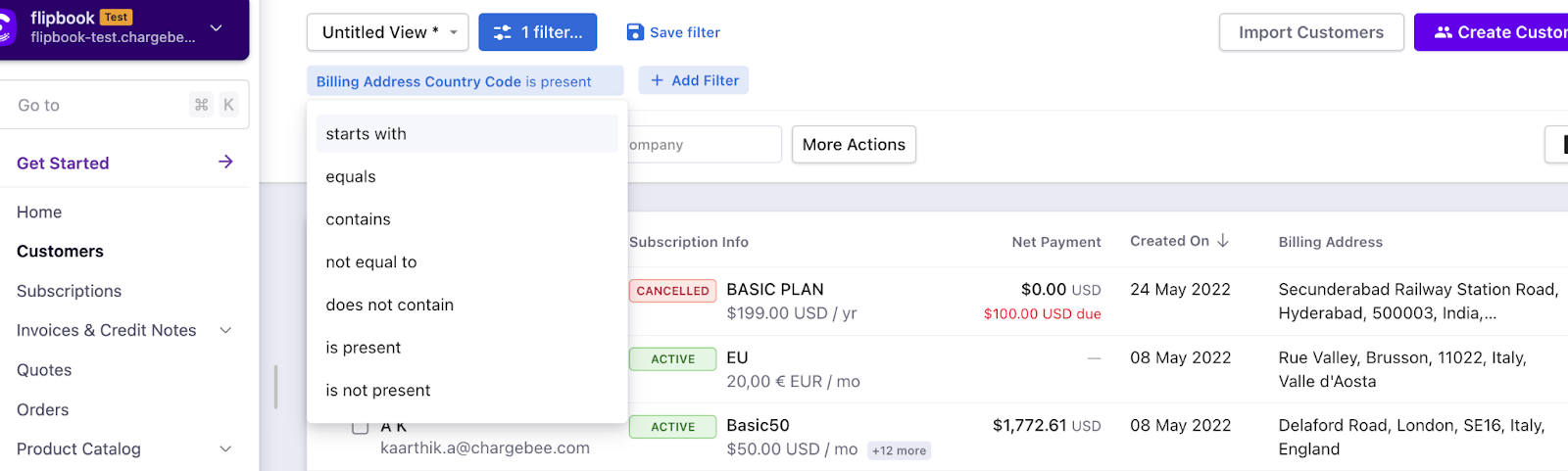Image resolution: width=1568 pixels, height=471 pixels.
Task: Expand the flipbook site switcher chevron
Action: 217,27
